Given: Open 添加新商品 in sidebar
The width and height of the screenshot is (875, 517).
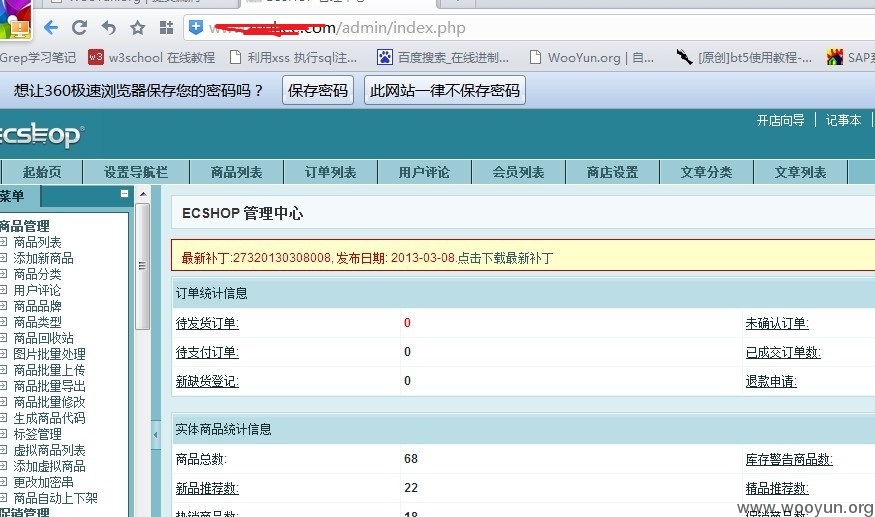Looking at the screenshot, I should pos(44,258).
